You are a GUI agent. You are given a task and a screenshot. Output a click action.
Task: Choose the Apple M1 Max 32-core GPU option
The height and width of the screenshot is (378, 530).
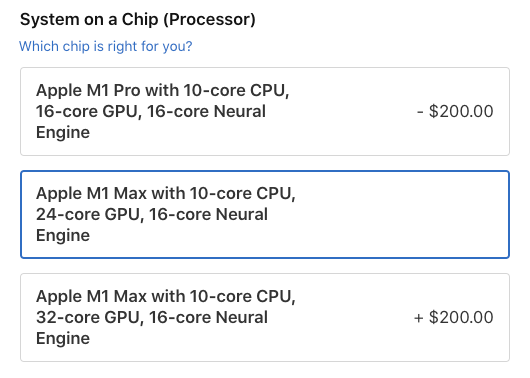[x=265, y=317]
